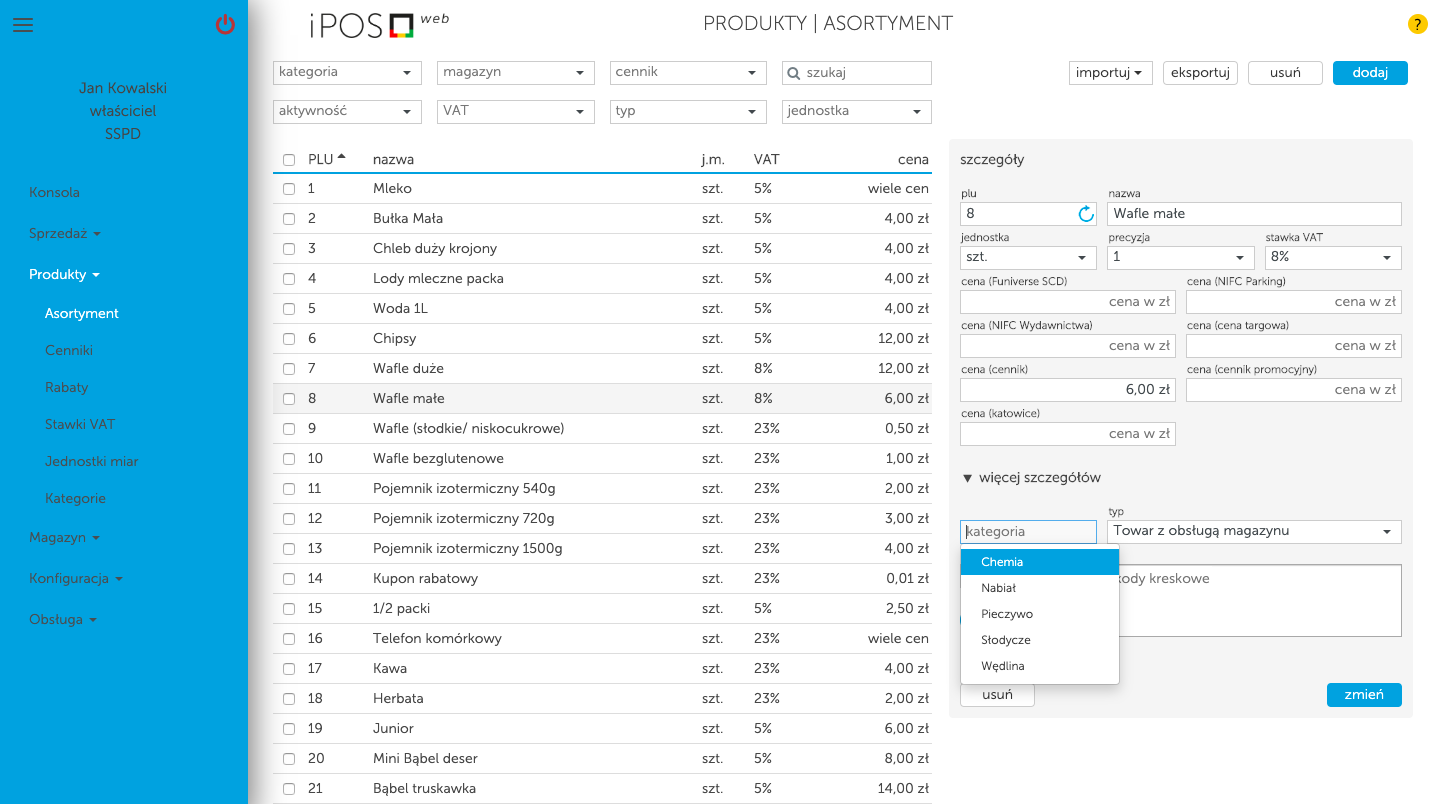Go to Cenniki in sidebar

69,350
